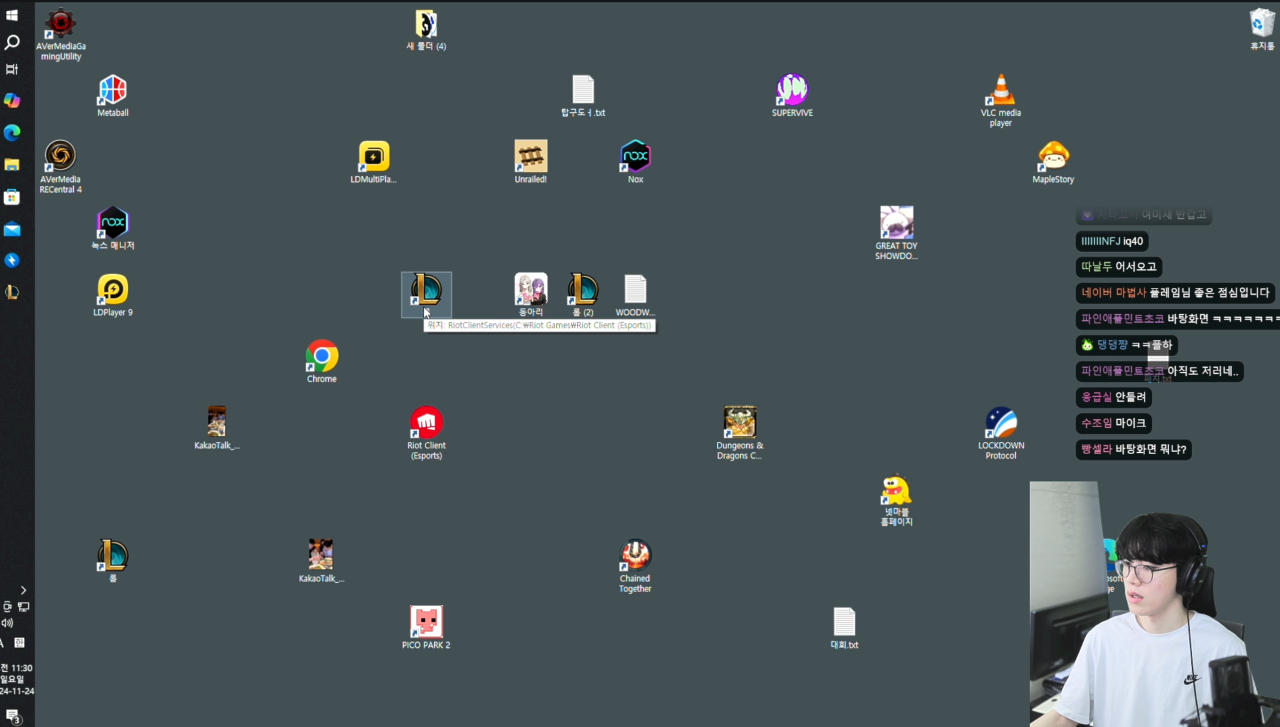Toggle the Korean 한 IME indicator

tap(19, 642)
